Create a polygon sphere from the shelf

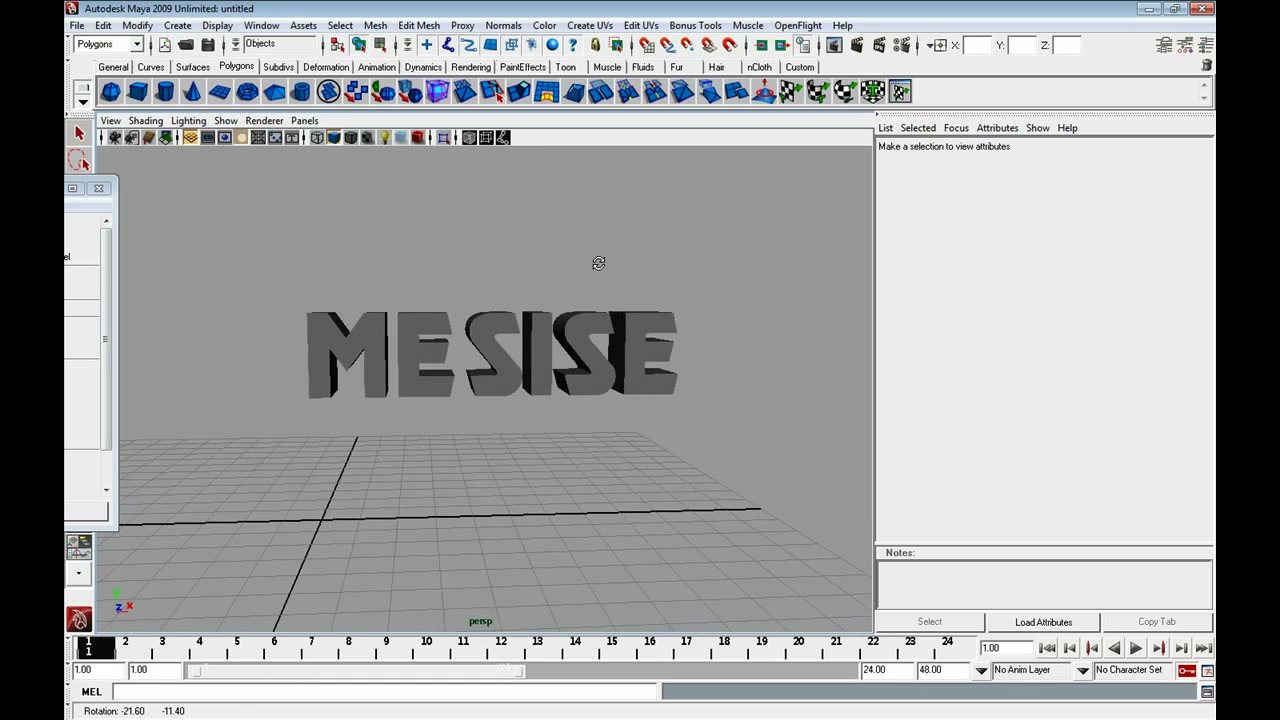[x=111, y=92]
